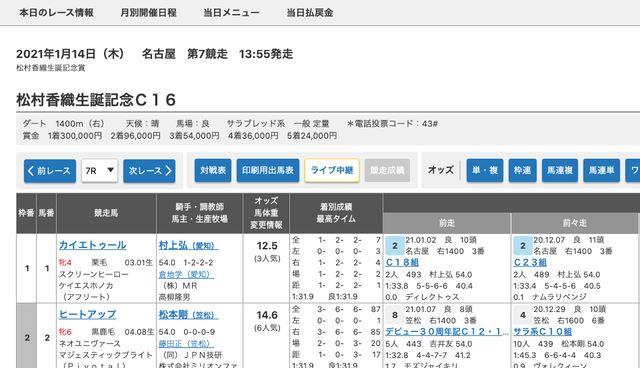
Task: Open the 7R race number dropdown
Action: tap(100, 171)
